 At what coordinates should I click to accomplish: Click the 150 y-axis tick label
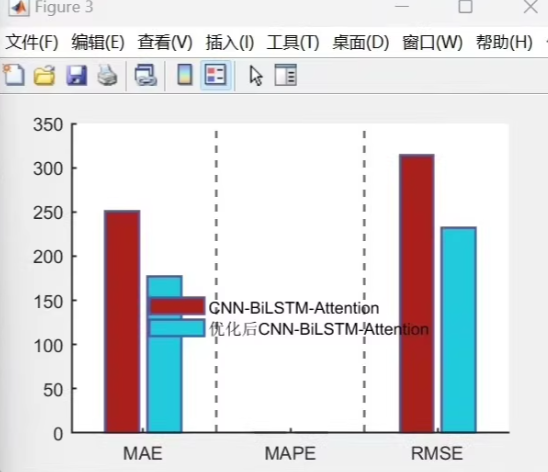point(48,302)
